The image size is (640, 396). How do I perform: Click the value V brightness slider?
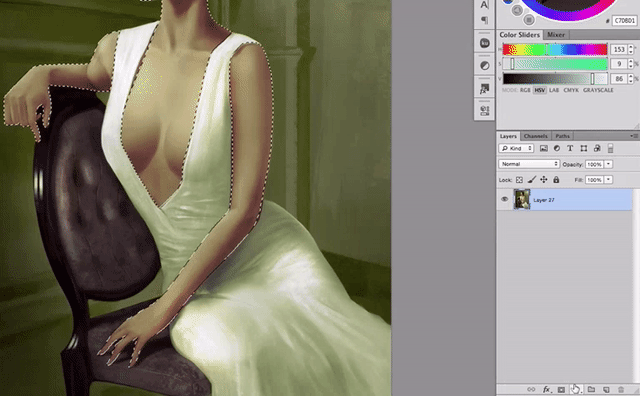[x=555, y=79]
